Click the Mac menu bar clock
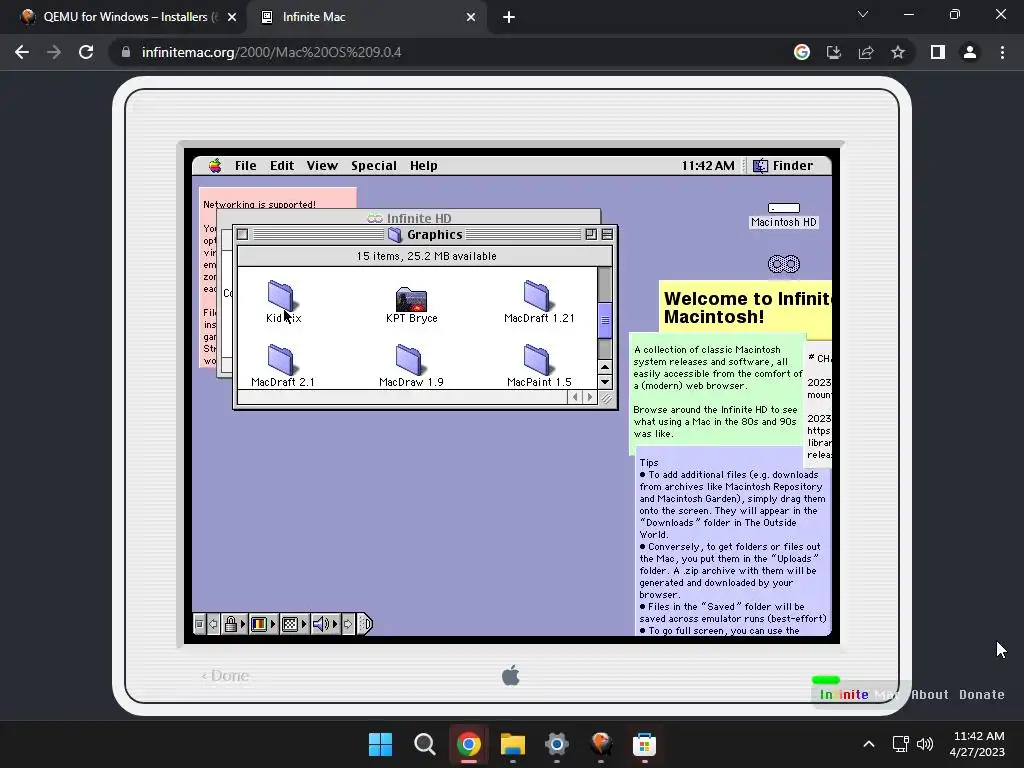Screen dimensions: 1024x768 pyautogui.click(x=708, y=166)
